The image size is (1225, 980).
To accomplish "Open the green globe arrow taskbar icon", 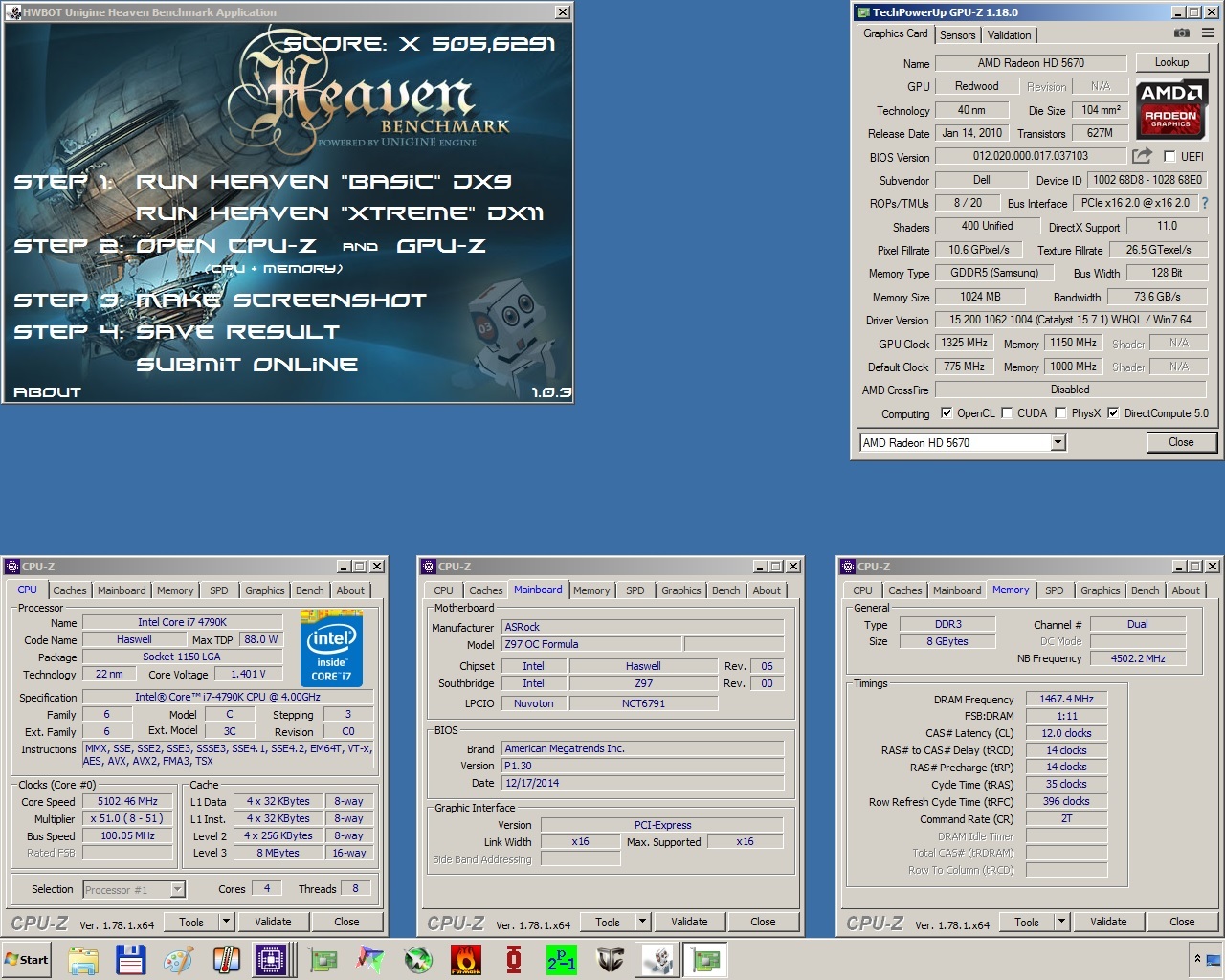I will click(418, 960).
